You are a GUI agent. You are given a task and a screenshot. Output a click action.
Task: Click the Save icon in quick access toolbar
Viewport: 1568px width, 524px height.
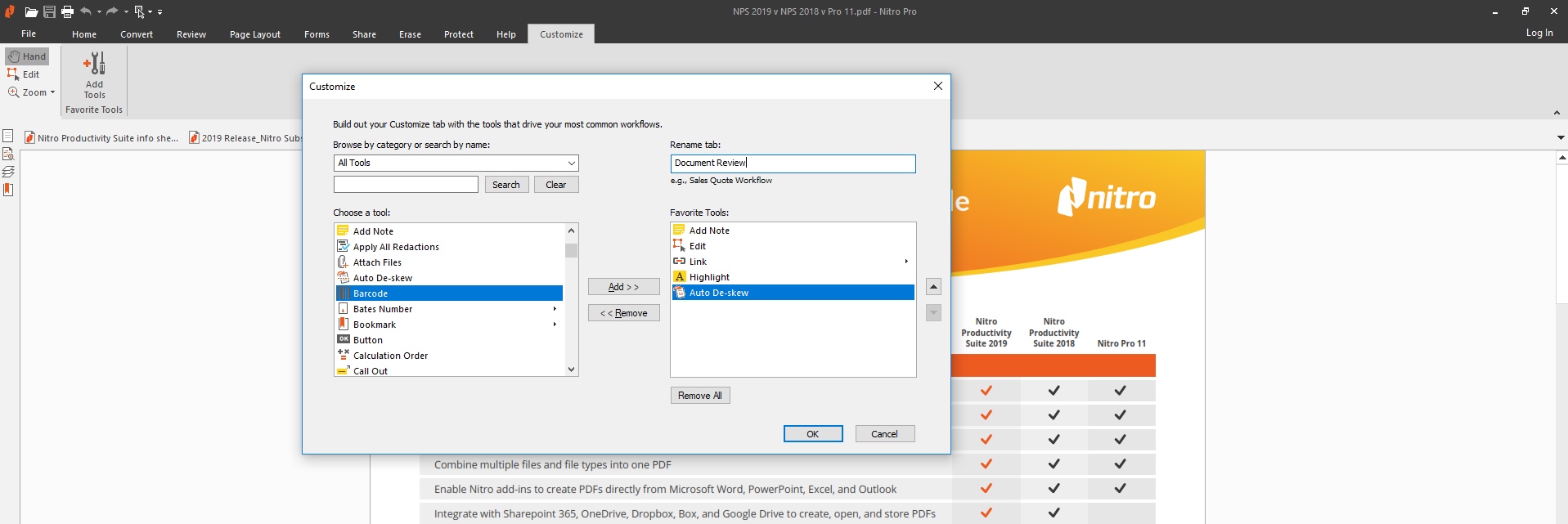50,11
